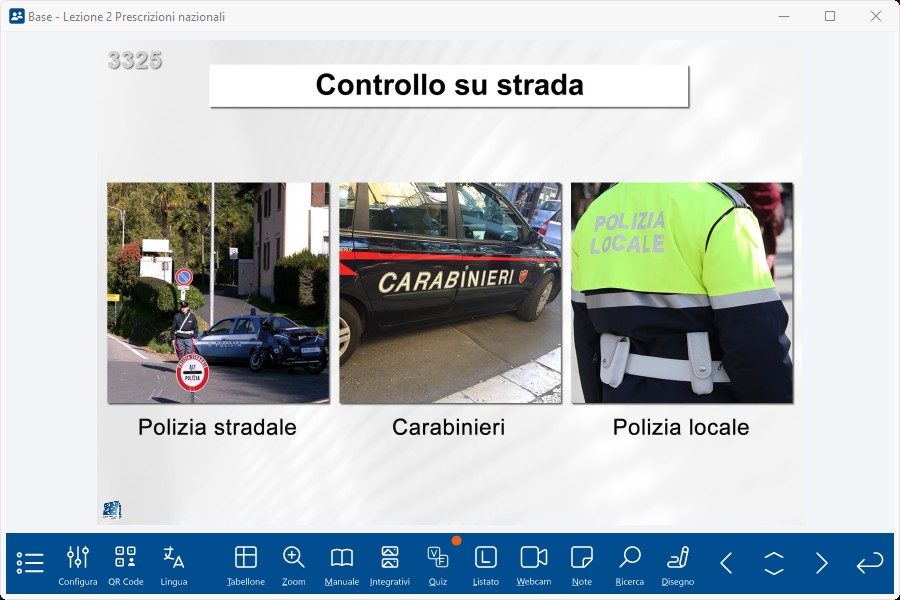
Task: Open the Configura settings
Action: tap(78, 565)
